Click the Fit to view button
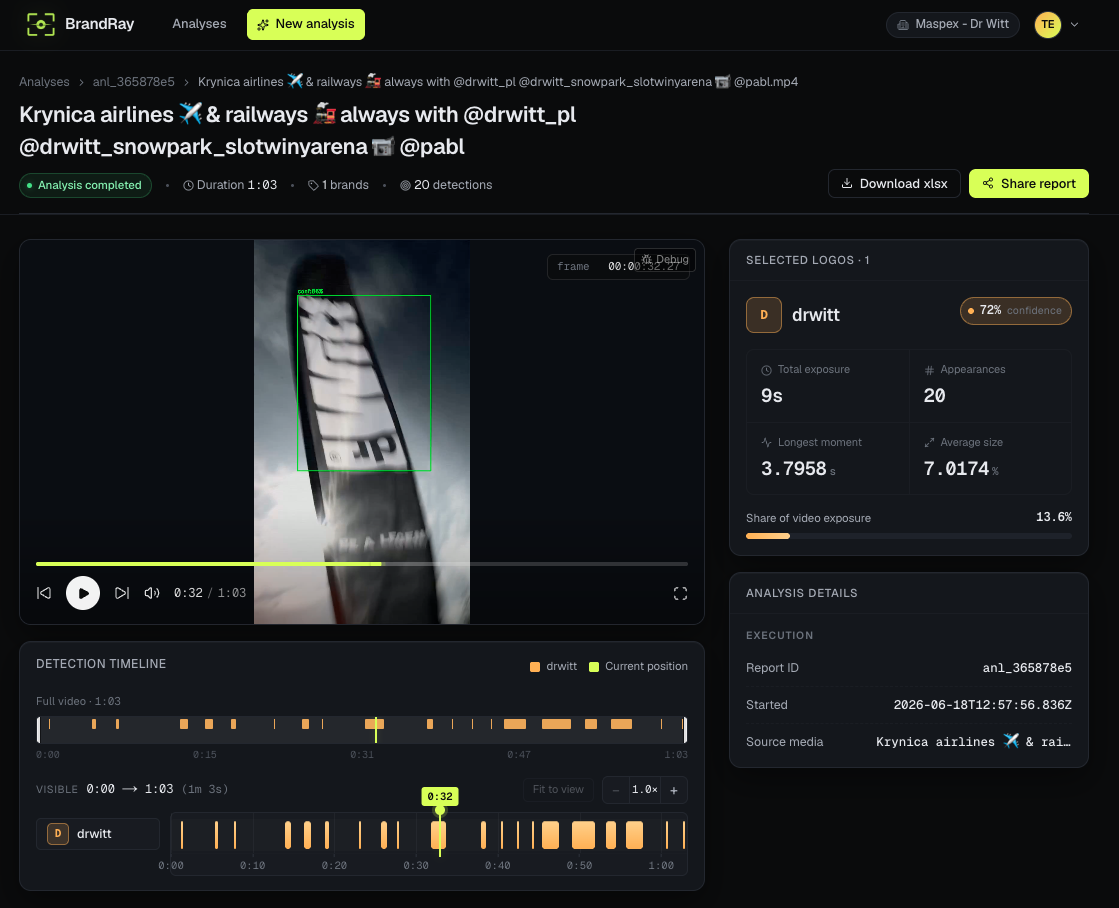Viewport: 1119px width, 908px height. pyautogui.click(x=558, y=790)
